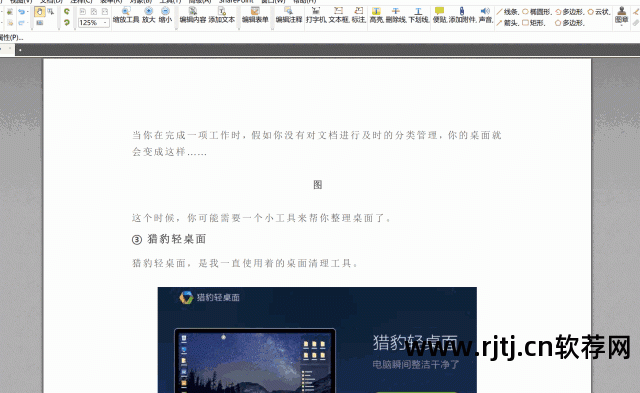Select the 缩放工具 zoom tool
Image resolution: width=640 pixels, height=393 pixels.
coord(126,15)
